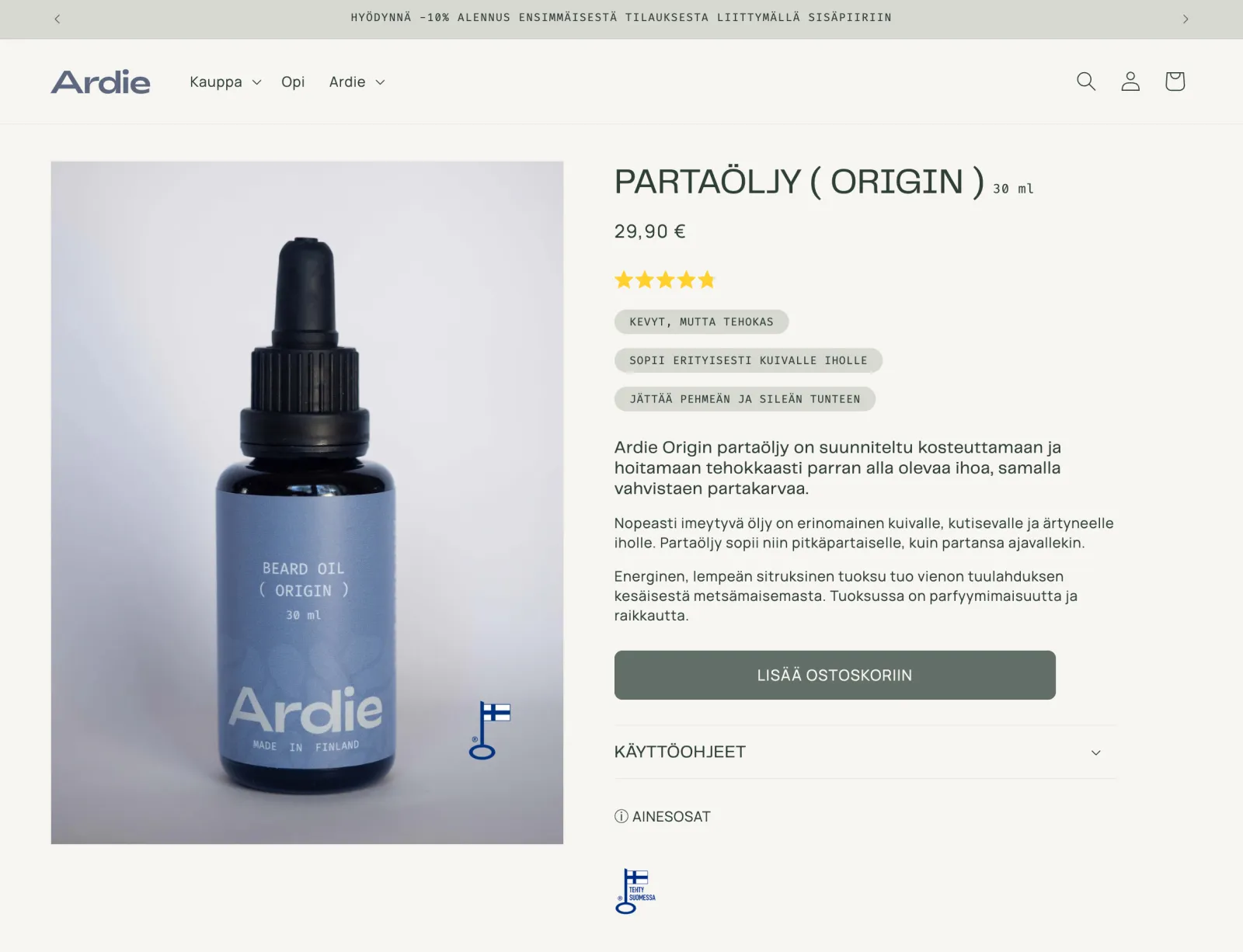Screen dimensions: 1243x952
Task: Open the beard oil product image
Action: (x=307, y=502)
